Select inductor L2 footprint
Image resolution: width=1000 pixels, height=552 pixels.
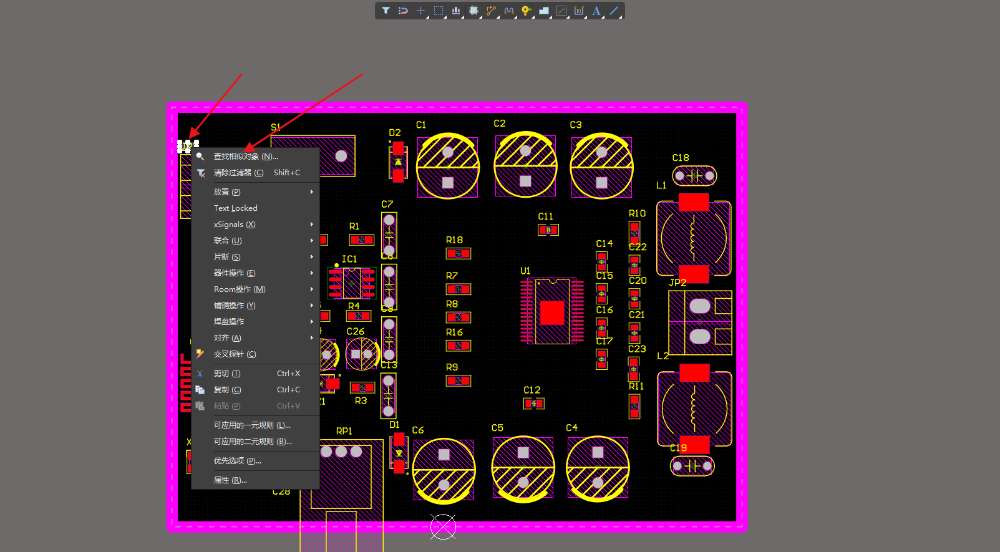coord(693,408)
